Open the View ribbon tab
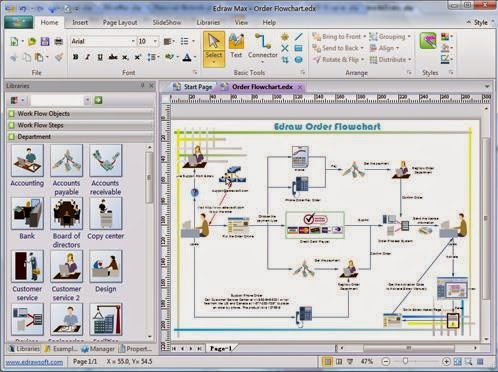Image resolution: width=498 pixels, height=372 pixels. [241, 22]
